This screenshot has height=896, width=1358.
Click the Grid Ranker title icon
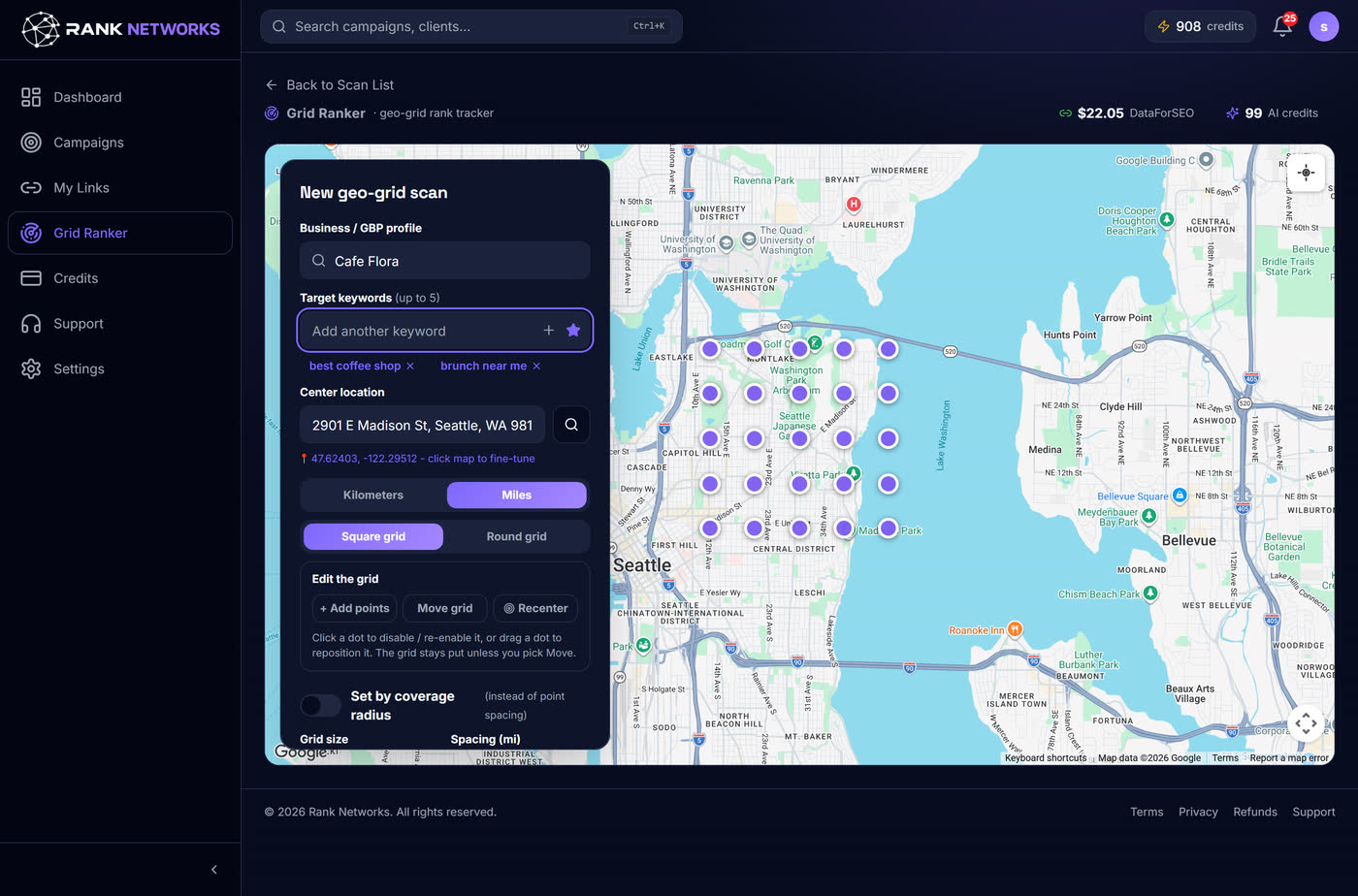tap(272, 113)
